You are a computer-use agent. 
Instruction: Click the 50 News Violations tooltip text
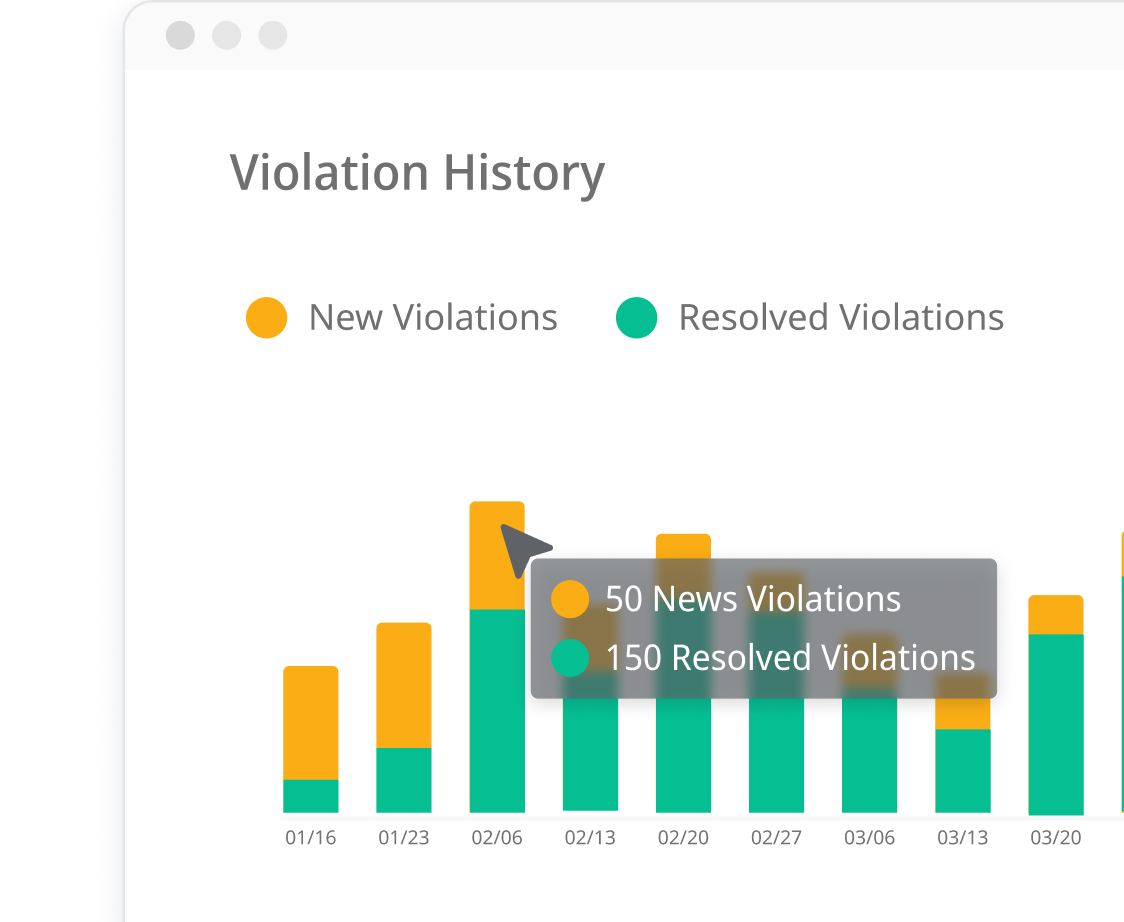coord(754,598)
